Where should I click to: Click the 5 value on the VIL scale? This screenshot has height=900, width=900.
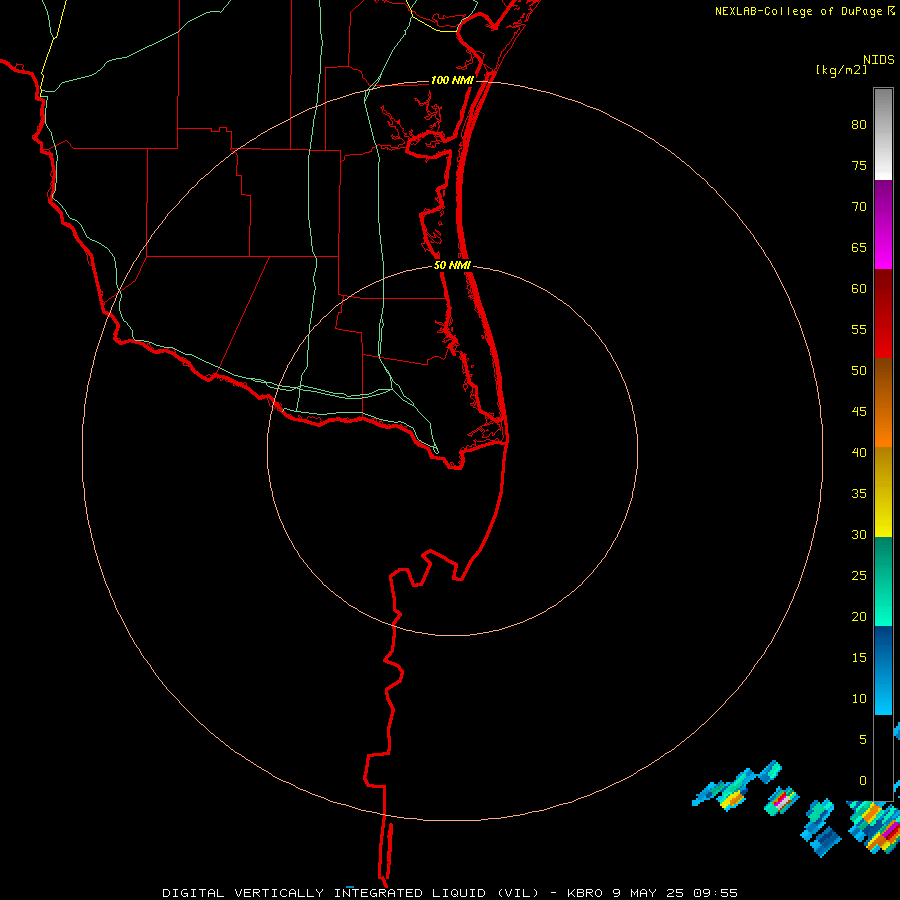pos(863,740)
